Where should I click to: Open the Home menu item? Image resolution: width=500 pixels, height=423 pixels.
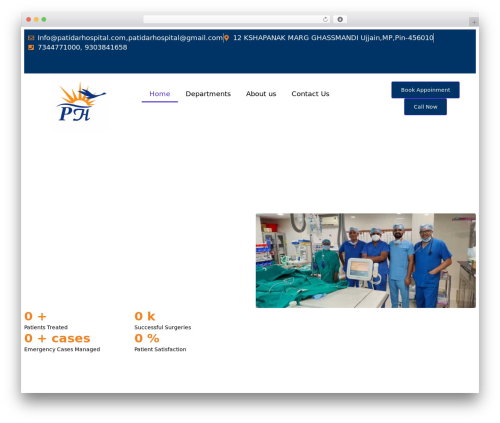click(x=160, y=94)
